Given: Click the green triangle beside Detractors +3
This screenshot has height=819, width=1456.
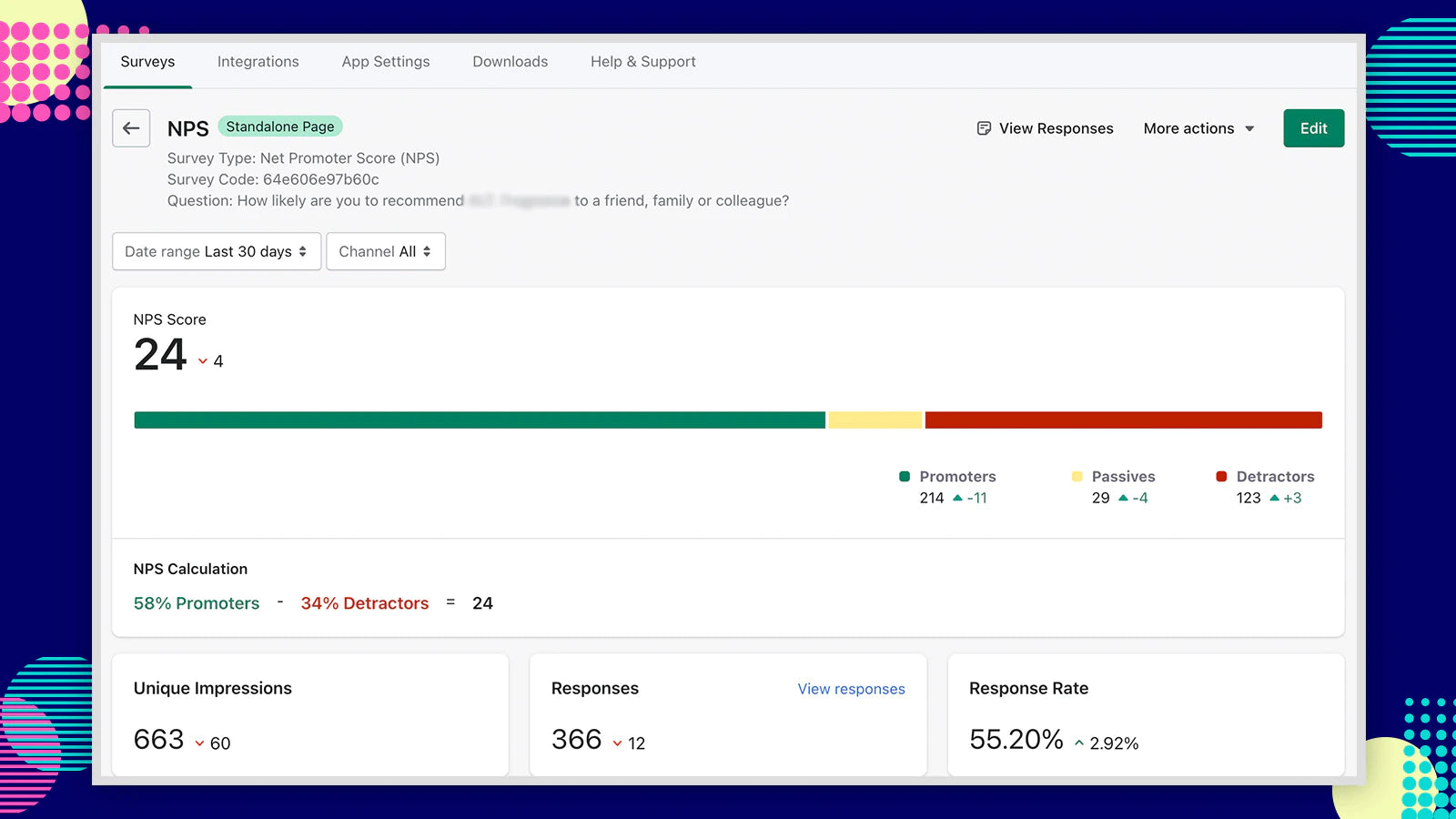Looking at the screenshot, I should 1274,498.
